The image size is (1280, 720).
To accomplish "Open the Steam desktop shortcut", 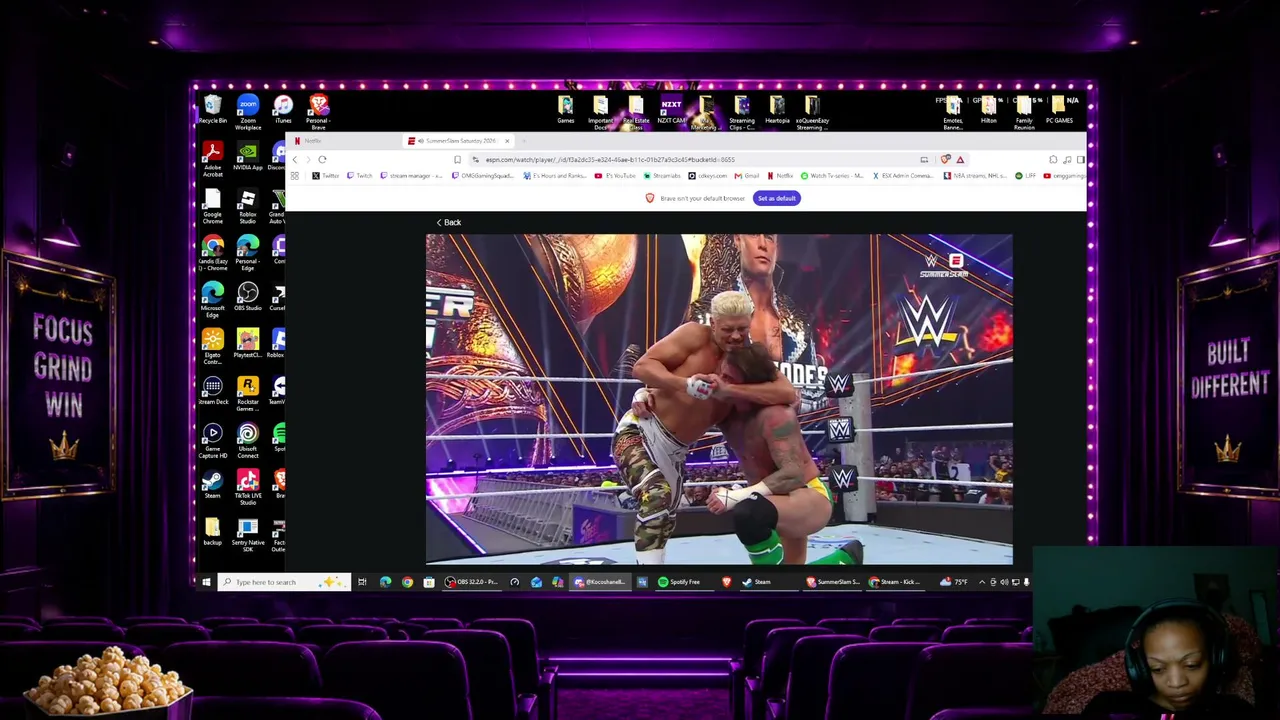I will click(x=212, y=485).
